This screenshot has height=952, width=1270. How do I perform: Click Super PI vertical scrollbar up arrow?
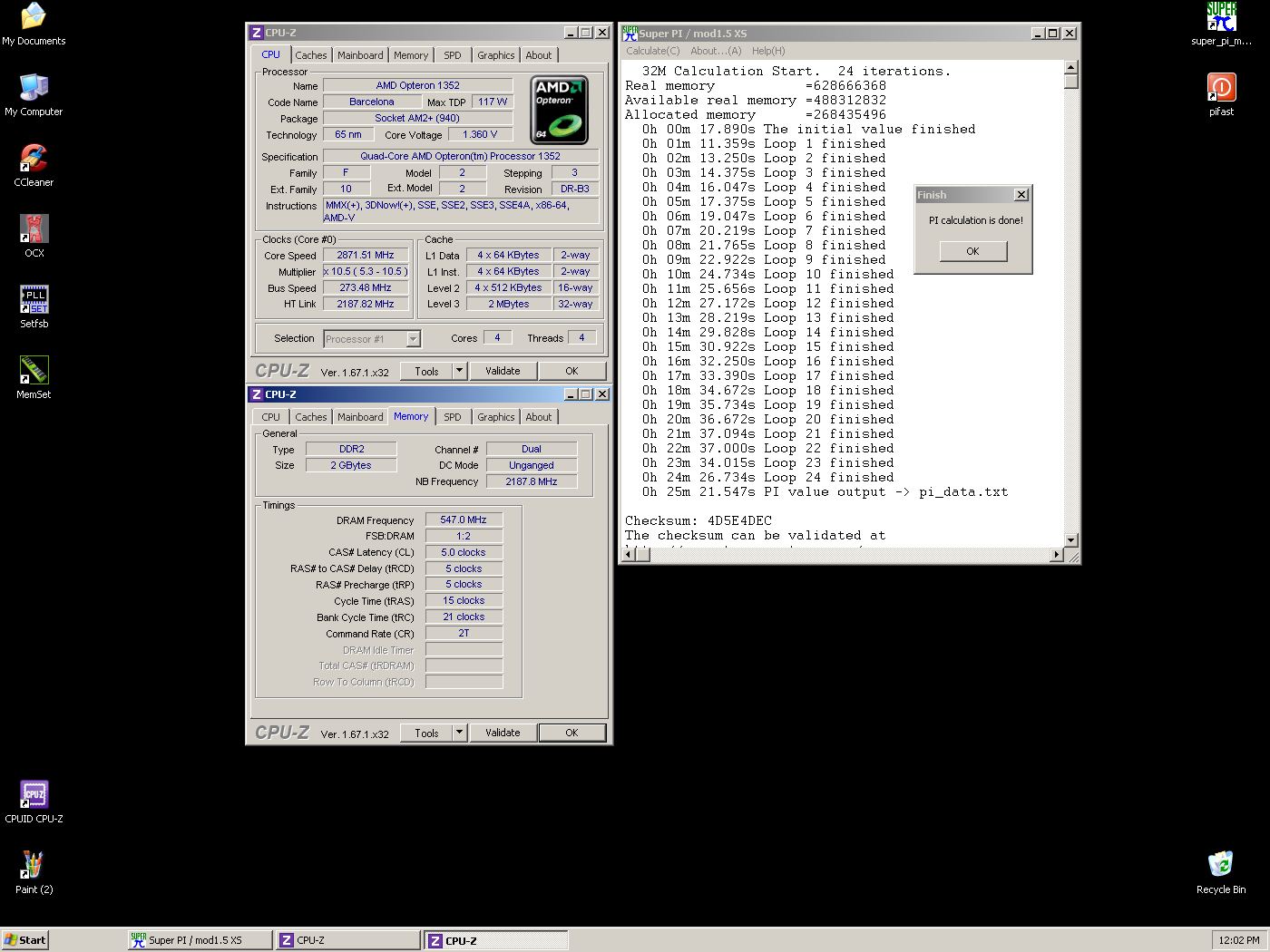pos(1070,67)
